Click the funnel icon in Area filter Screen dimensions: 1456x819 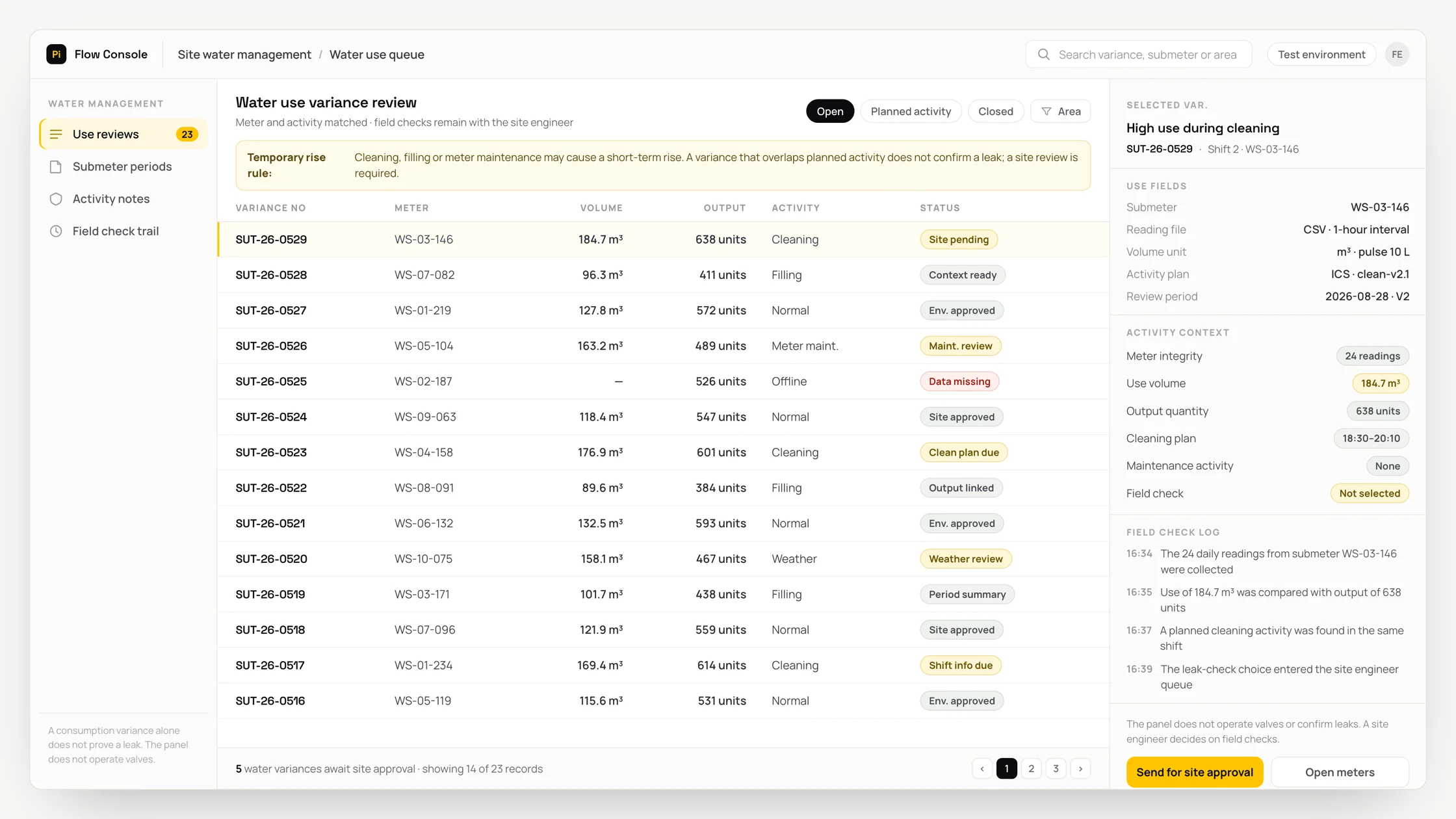pyautogui.click(x=1046, y=112)
